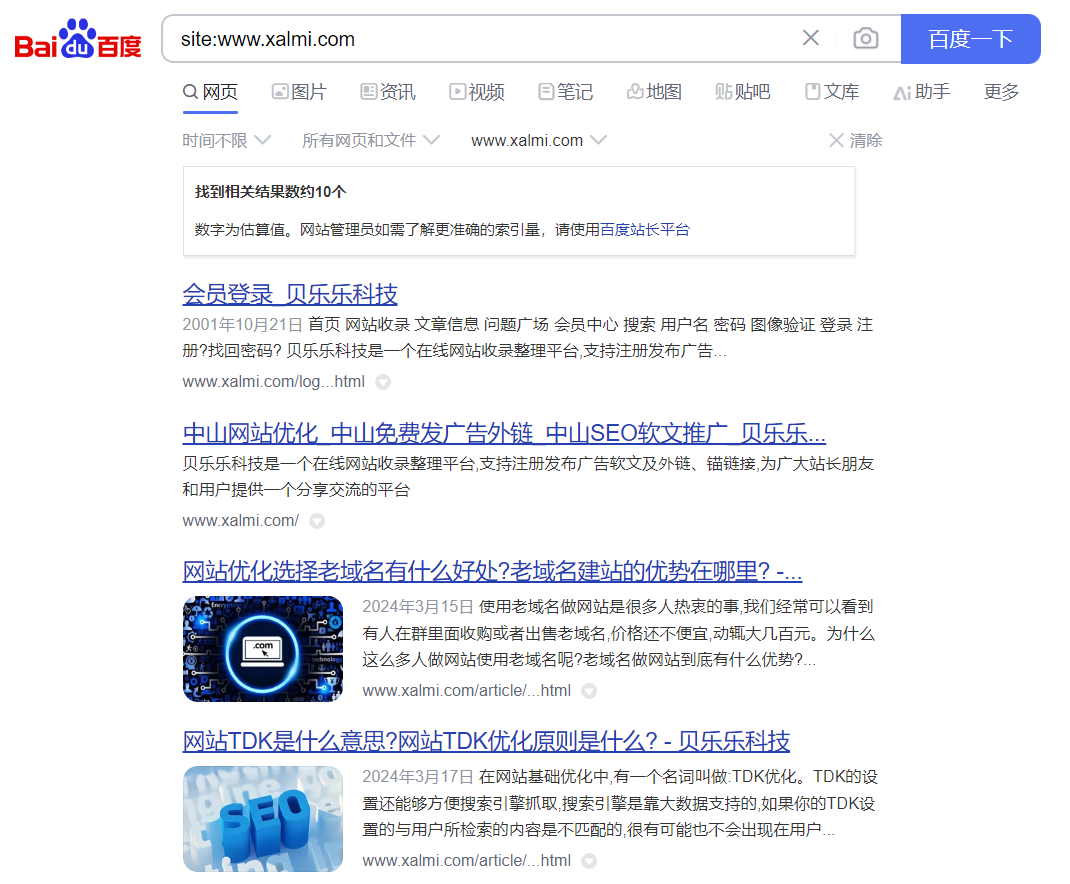Viewport: 1070px width, 884px height.
Task: Open the 百度站长平台 link
Action: (645, 229)
